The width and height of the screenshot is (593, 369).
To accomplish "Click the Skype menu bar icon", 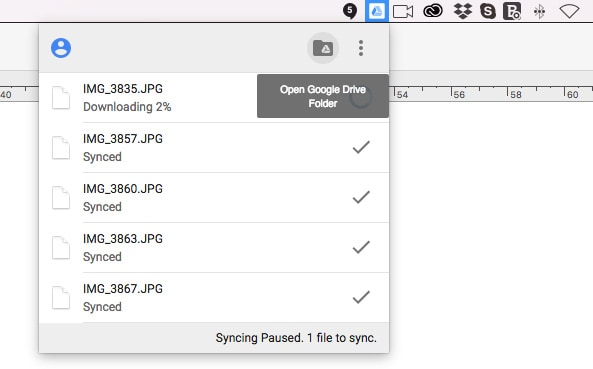I will coord(488,11).
